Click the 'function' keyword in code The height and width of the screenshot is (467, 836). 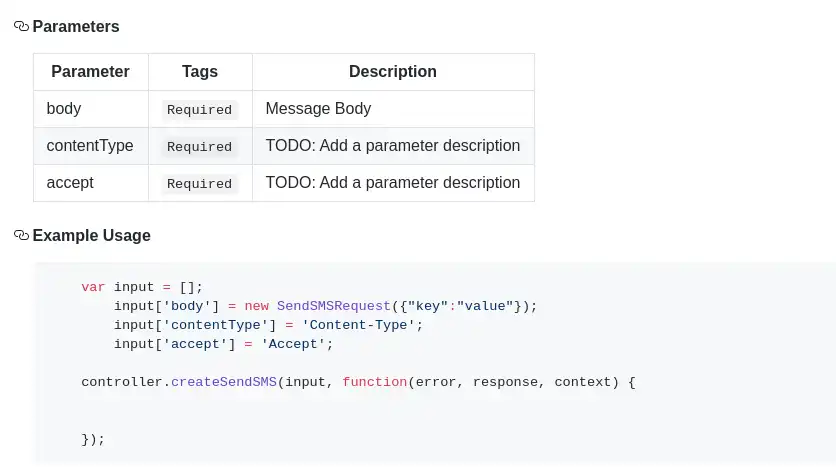pos(374,382)
